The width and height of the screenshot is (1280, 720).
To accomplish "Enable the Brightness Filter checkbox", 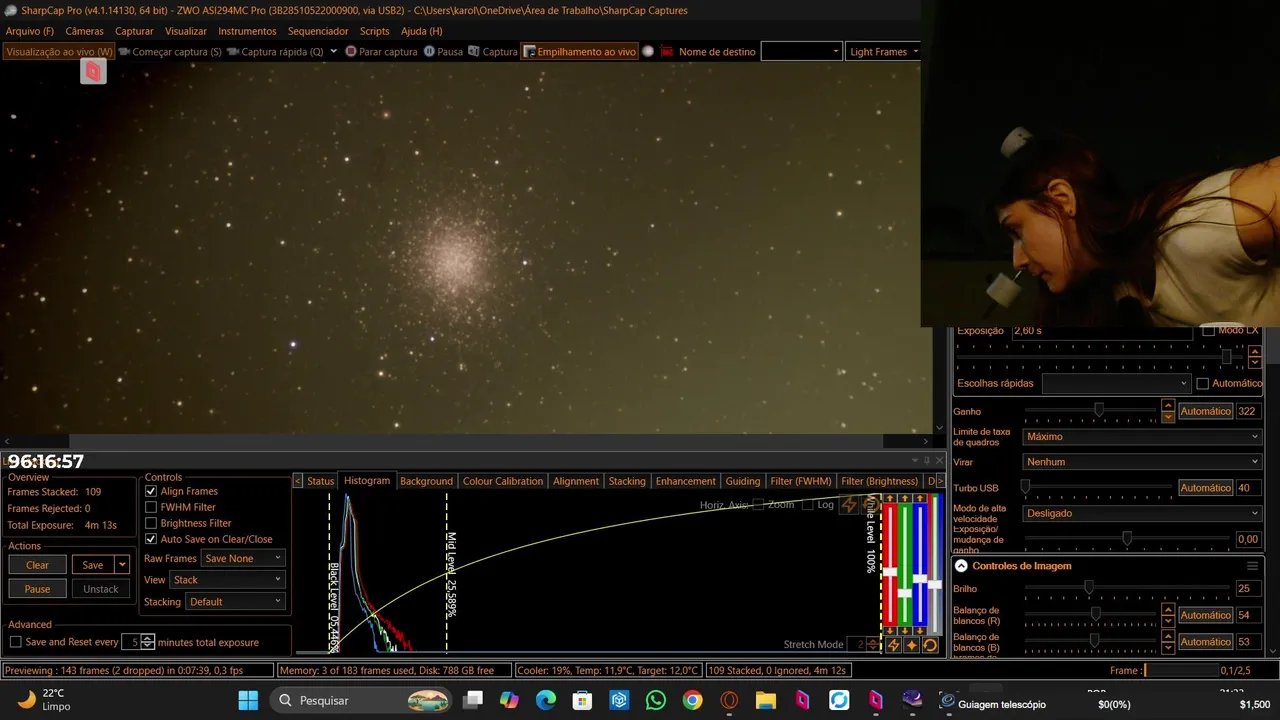I will tap(151, 523).
